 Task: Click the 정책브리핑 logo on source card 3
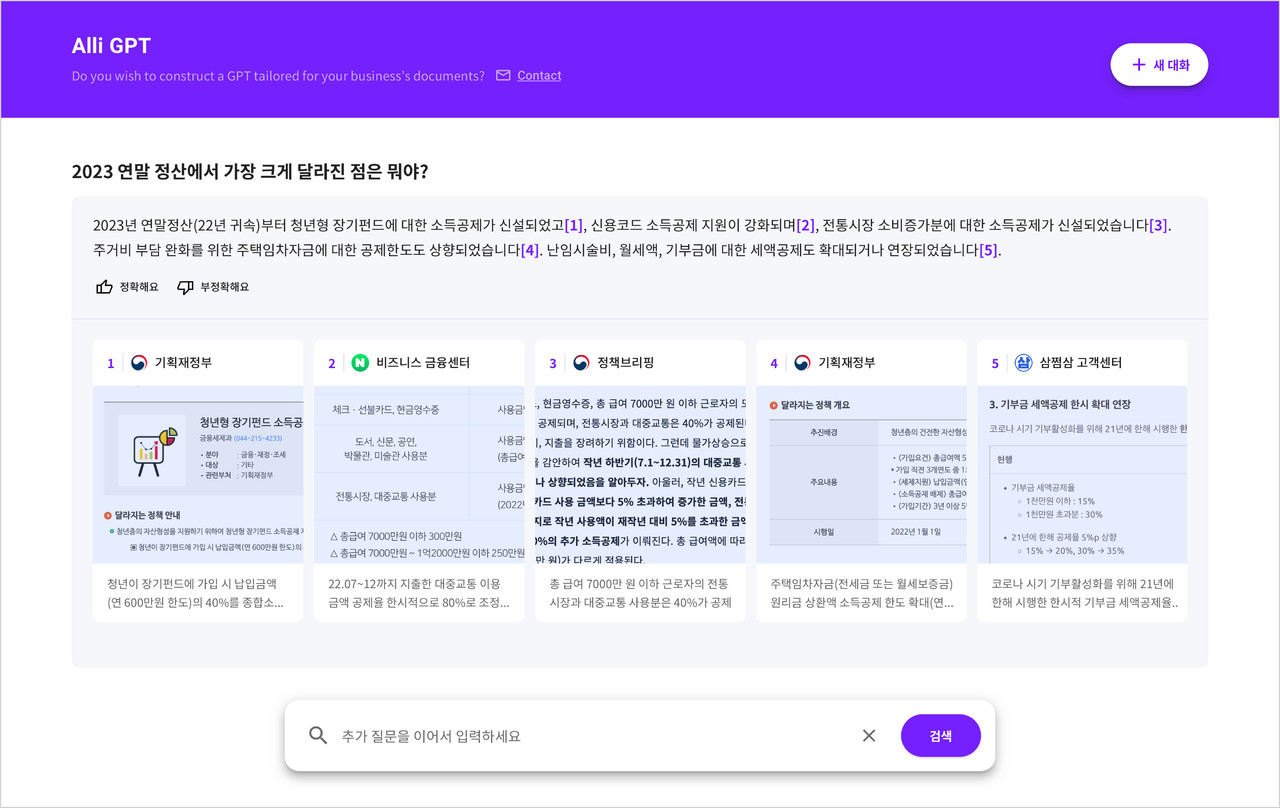(x=570, y=363)
